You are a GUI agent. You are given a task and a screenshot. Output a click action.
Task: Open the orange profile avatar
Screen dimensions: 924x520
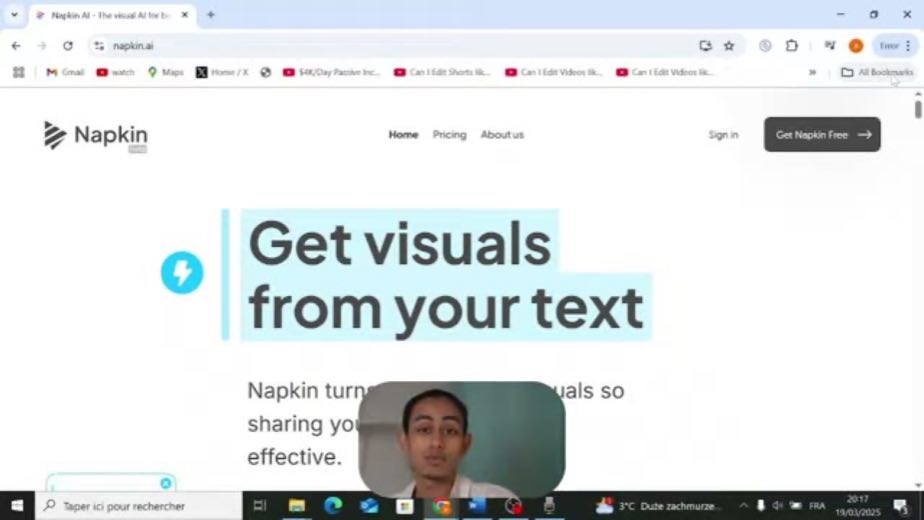(856, 45)
